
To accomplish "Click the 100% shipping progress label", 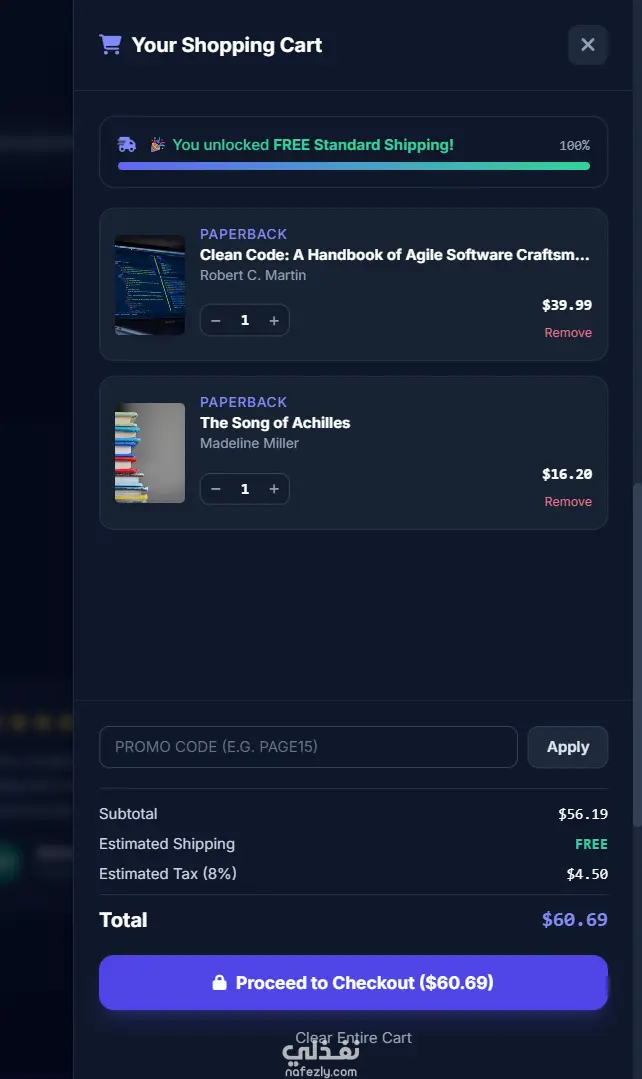I will (x=575, y=146).
